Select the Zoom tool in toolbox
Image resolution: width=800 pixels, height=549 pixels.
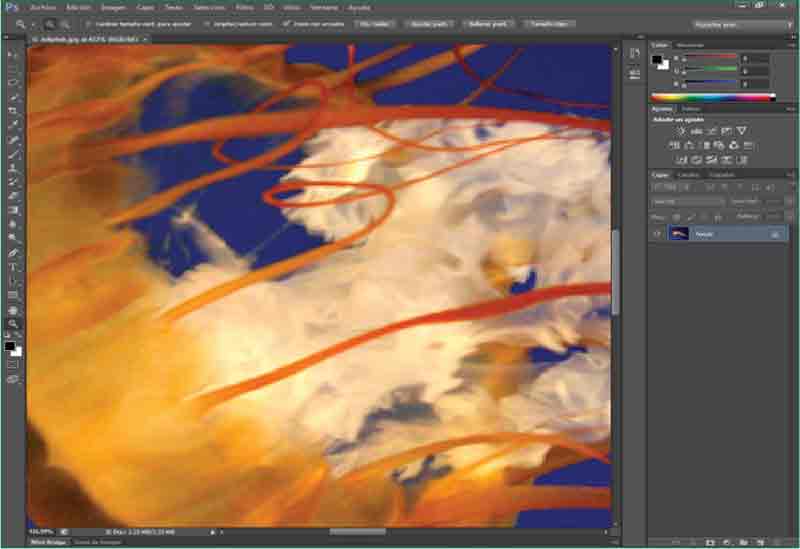click(13, 324)
